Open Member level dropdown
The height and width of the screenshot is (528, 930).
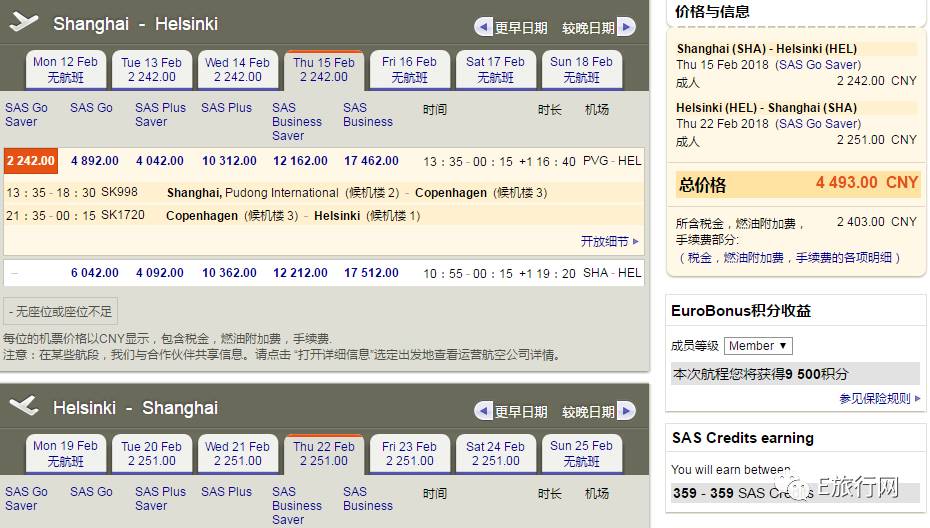click(x=758, y=346)
